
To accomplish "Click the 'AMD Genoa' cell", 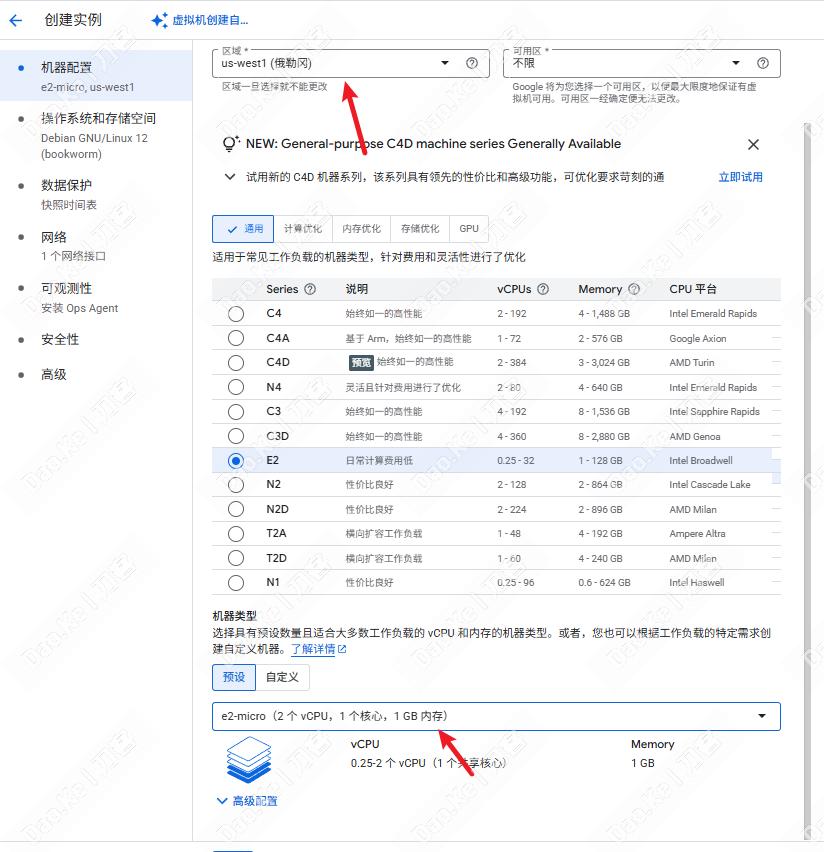I will tap(695, 436).
